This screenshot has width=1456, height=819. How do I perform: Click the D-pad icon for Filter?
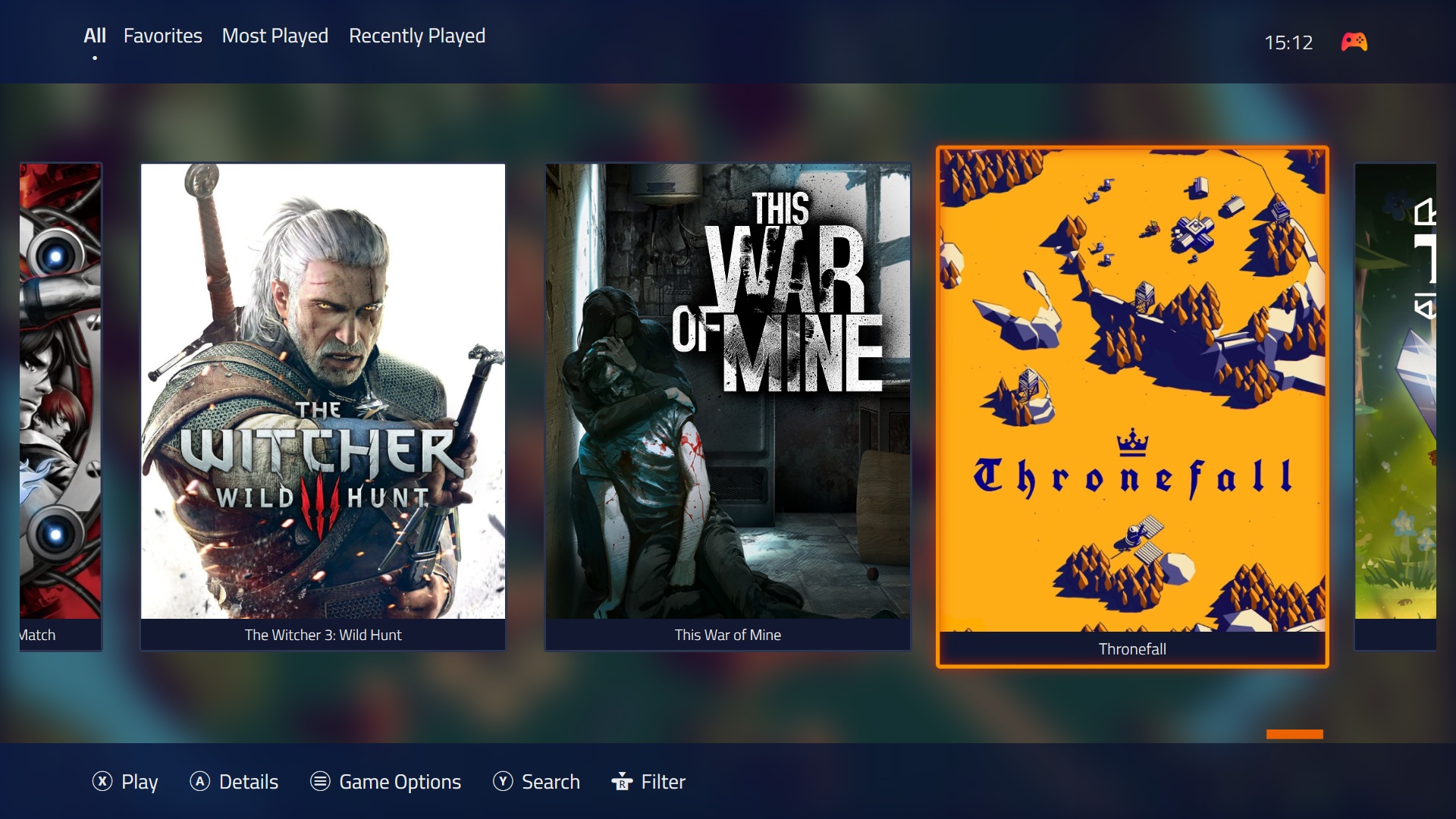click(x=622, y=781)
